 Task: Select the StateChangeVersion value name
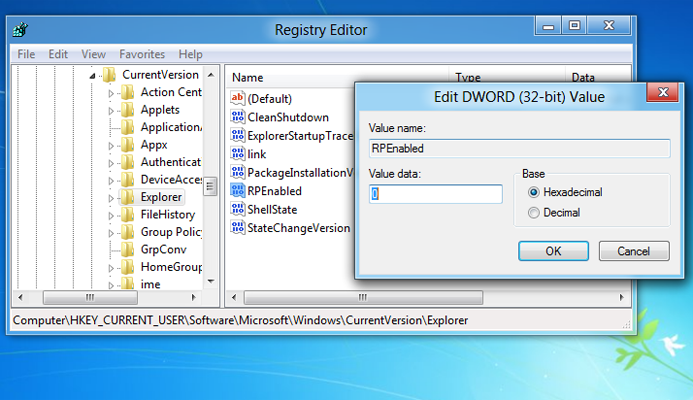coord(299,228)
